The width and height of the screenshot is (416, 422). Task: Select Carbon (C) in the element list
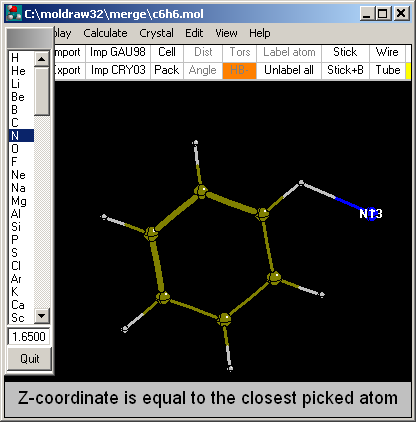point(21,123)
